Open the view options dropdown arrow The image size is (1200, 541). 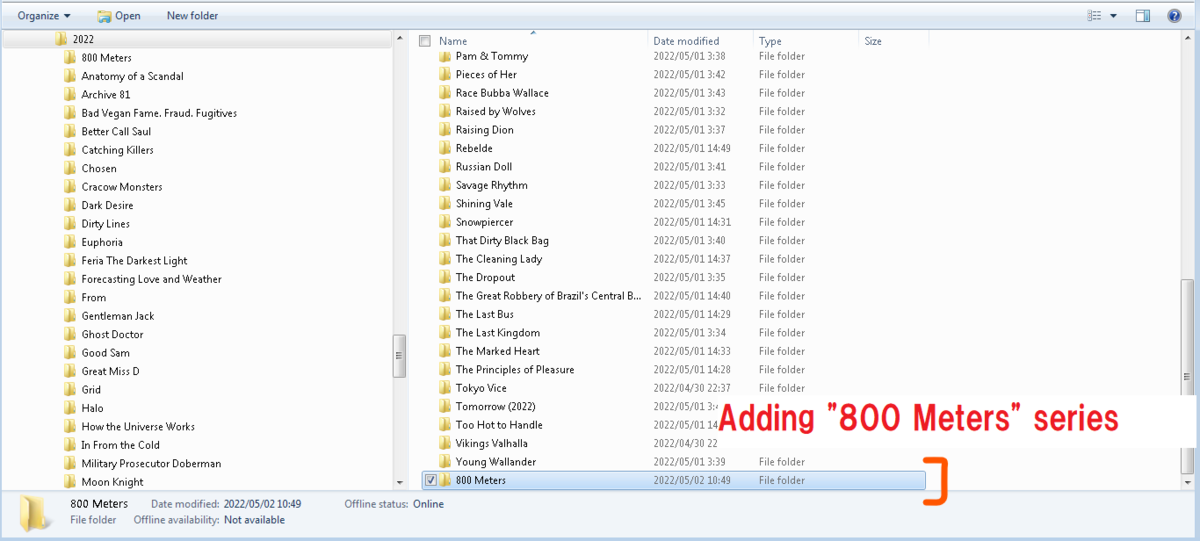[x=1113, y=16]
